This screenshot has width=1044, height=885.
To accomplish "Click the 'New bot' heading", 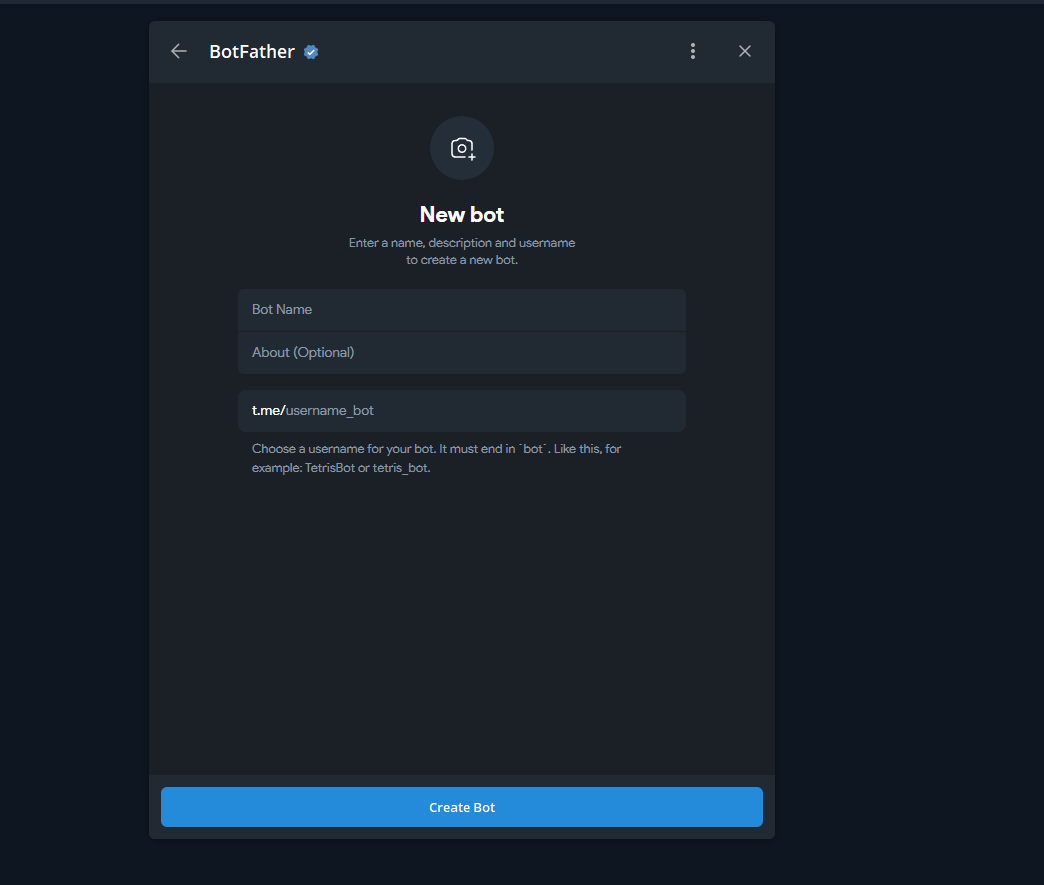I will pyautogui.click(x=462, y=214).
